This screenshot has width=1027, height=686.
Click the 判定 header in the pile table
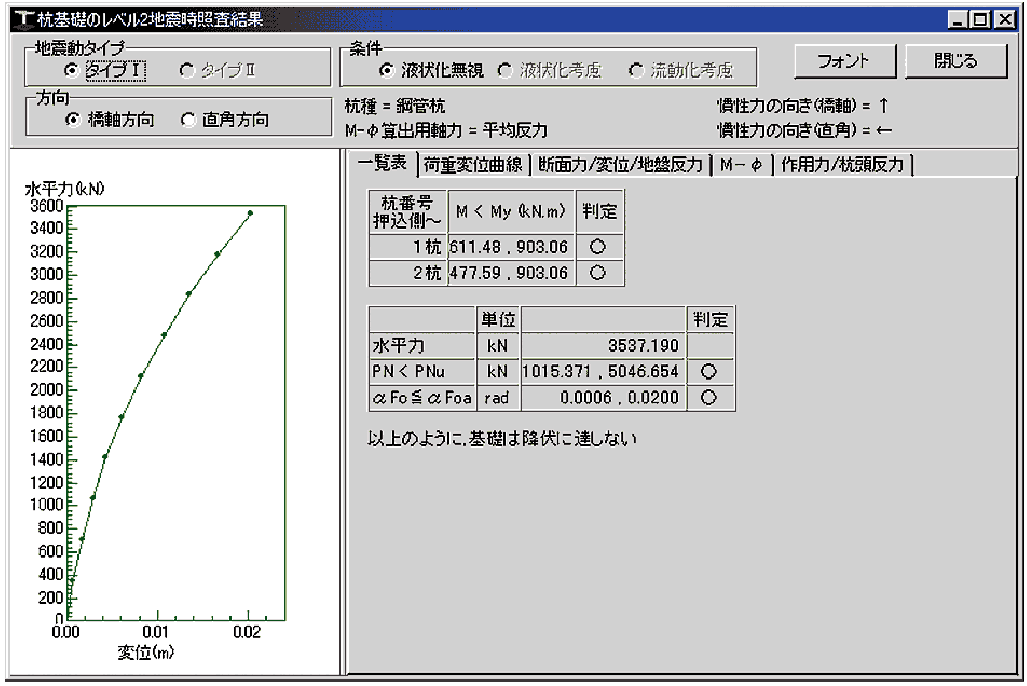point(600,212)
